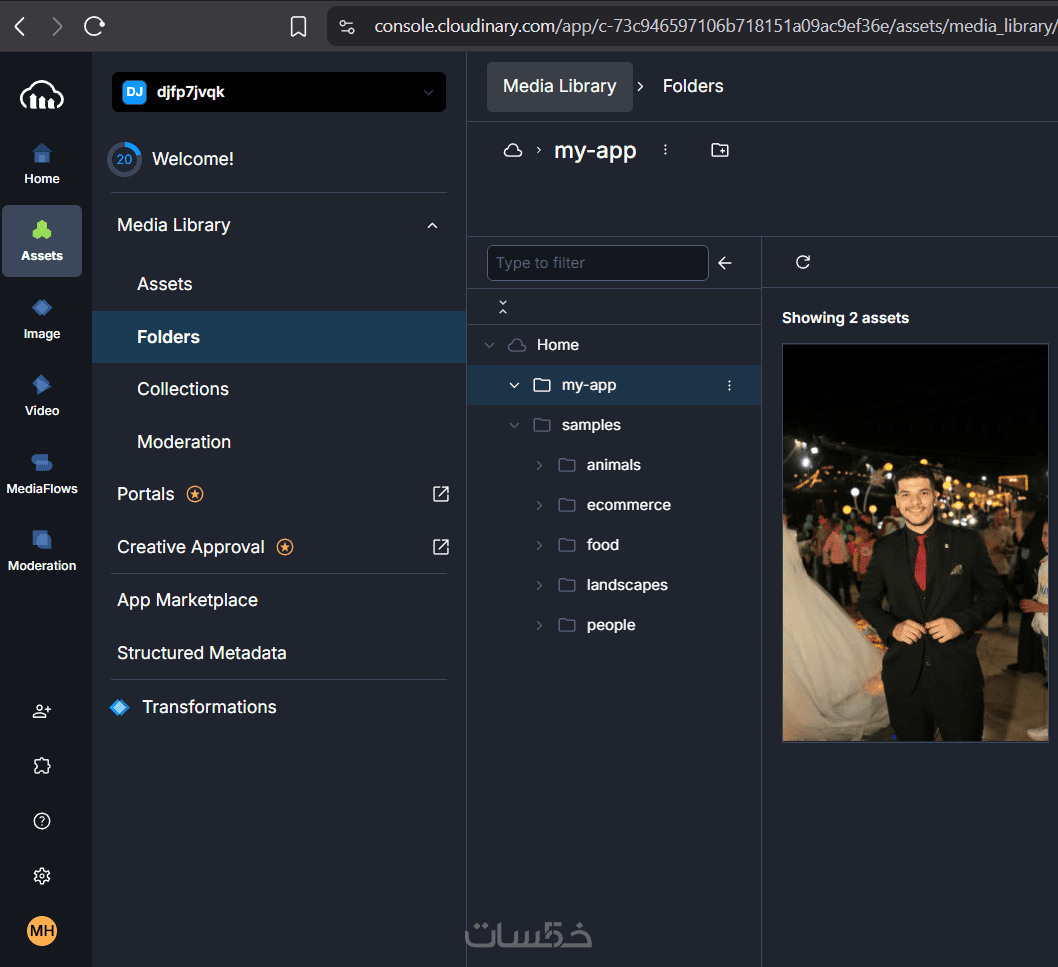Select the Home root in folder tree
The width and height of the screenshot is (1058, 967).
click(x=557, y=345)
